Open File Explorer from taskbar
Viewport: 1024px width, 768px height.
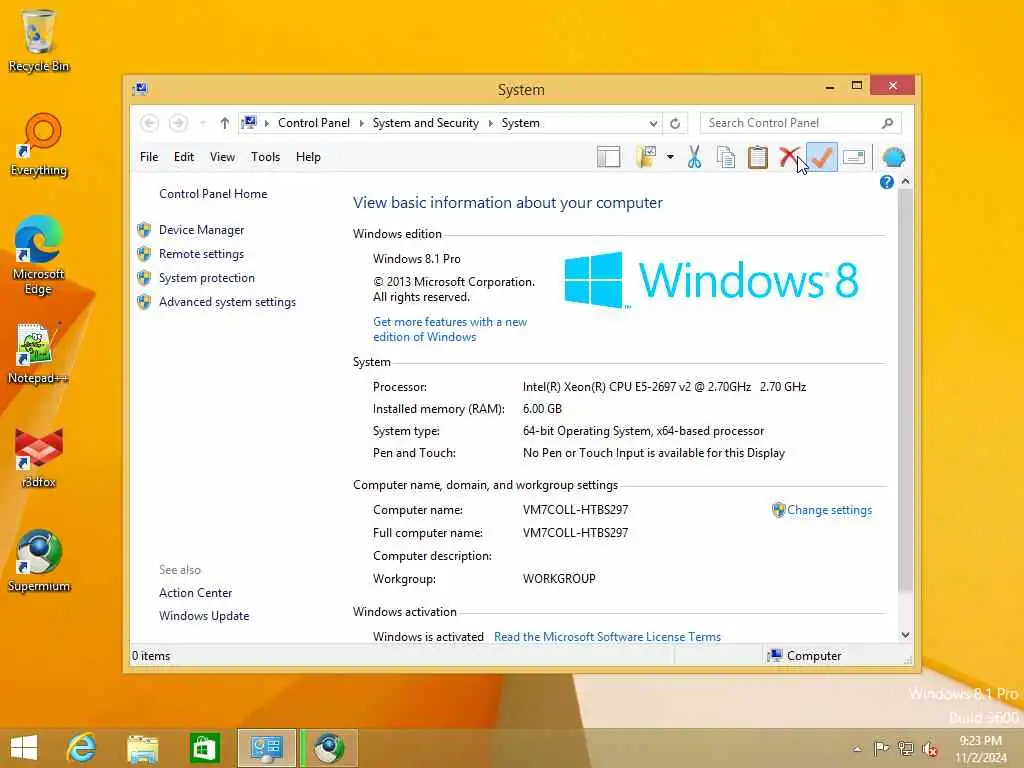pos(142,748)
